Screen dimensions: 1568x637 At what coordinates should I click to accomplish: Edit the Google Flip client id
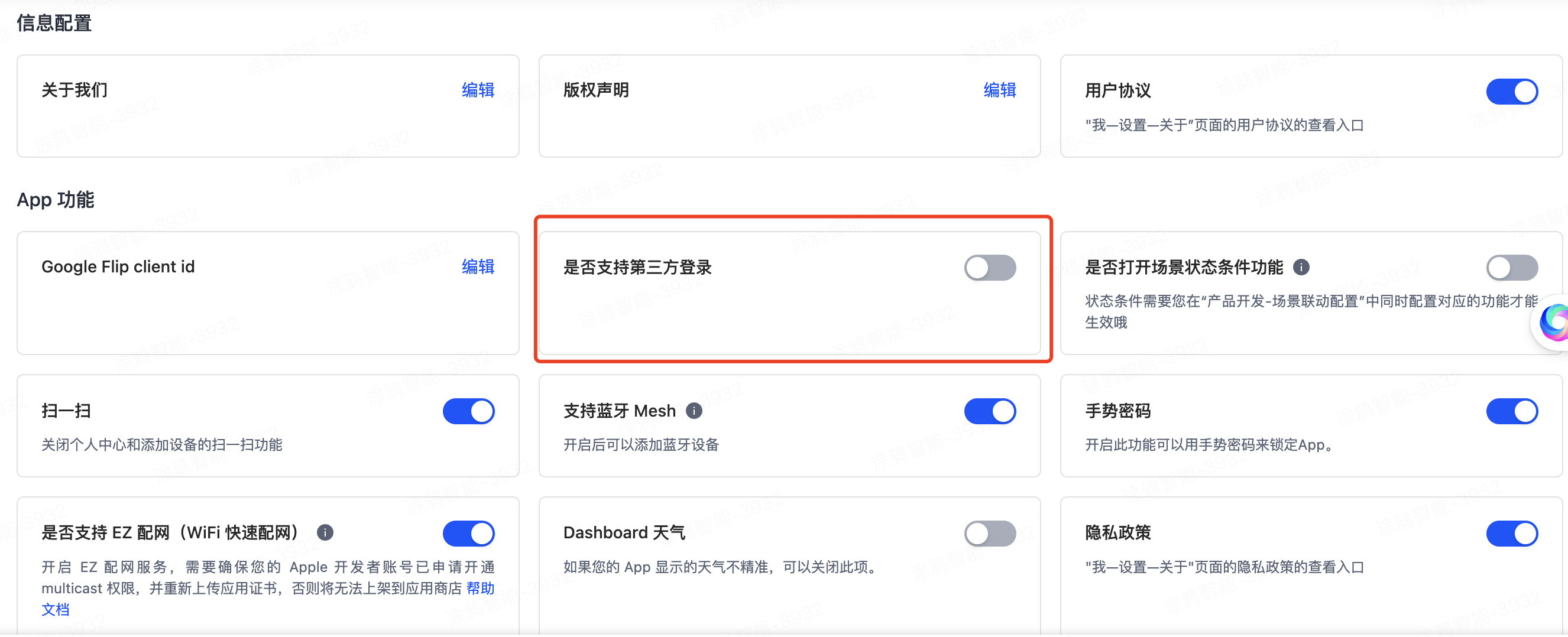tap(478, 266)
